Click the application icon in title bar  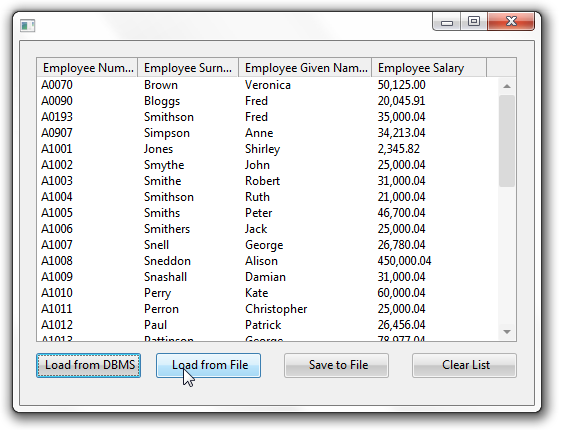coord(28,25)
